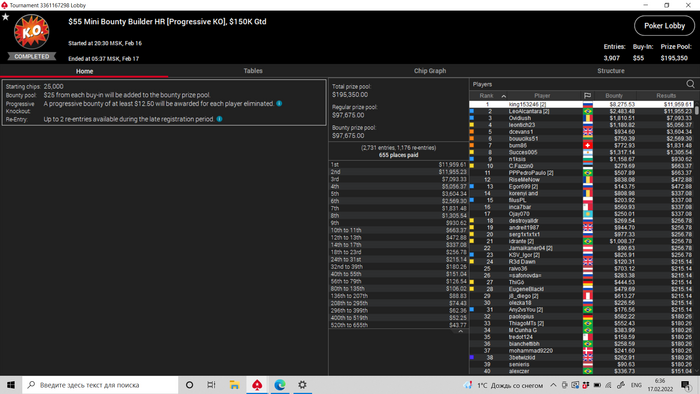Open Microsoft Edge from taskbar

coord(280,385)
